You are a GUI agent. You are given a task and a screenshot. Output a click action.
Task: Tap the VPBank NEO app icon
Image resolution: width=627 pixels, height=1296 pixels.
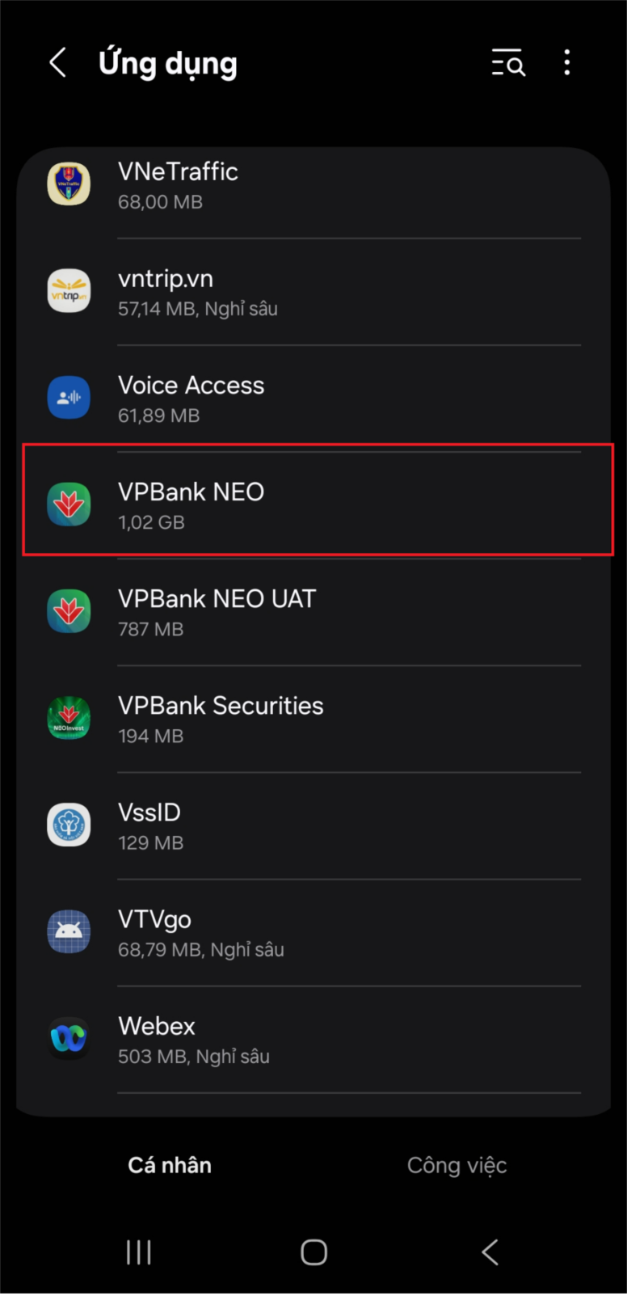pos(69,505)
